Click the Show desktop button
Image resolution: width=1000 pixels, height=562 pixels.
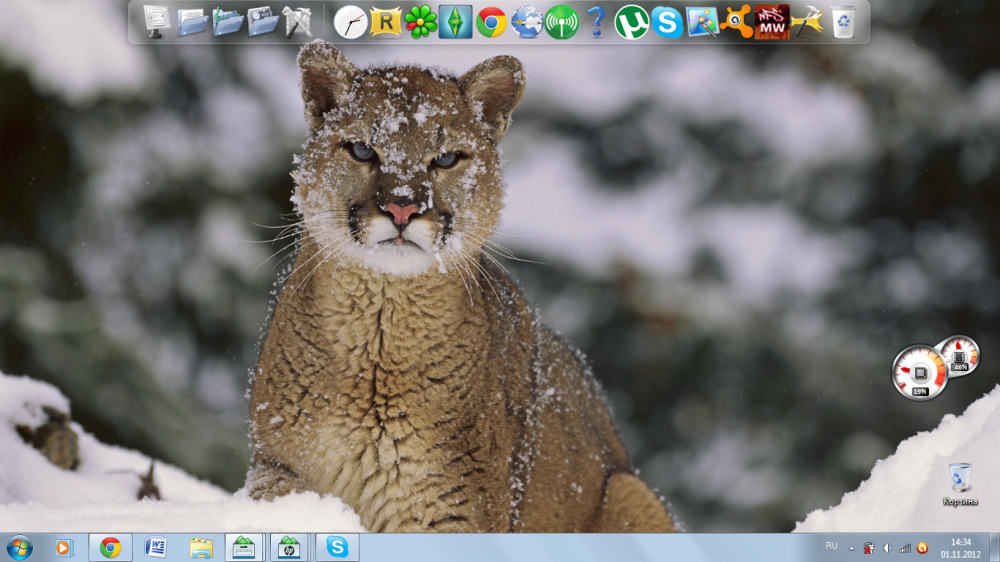tap(994, 547)
